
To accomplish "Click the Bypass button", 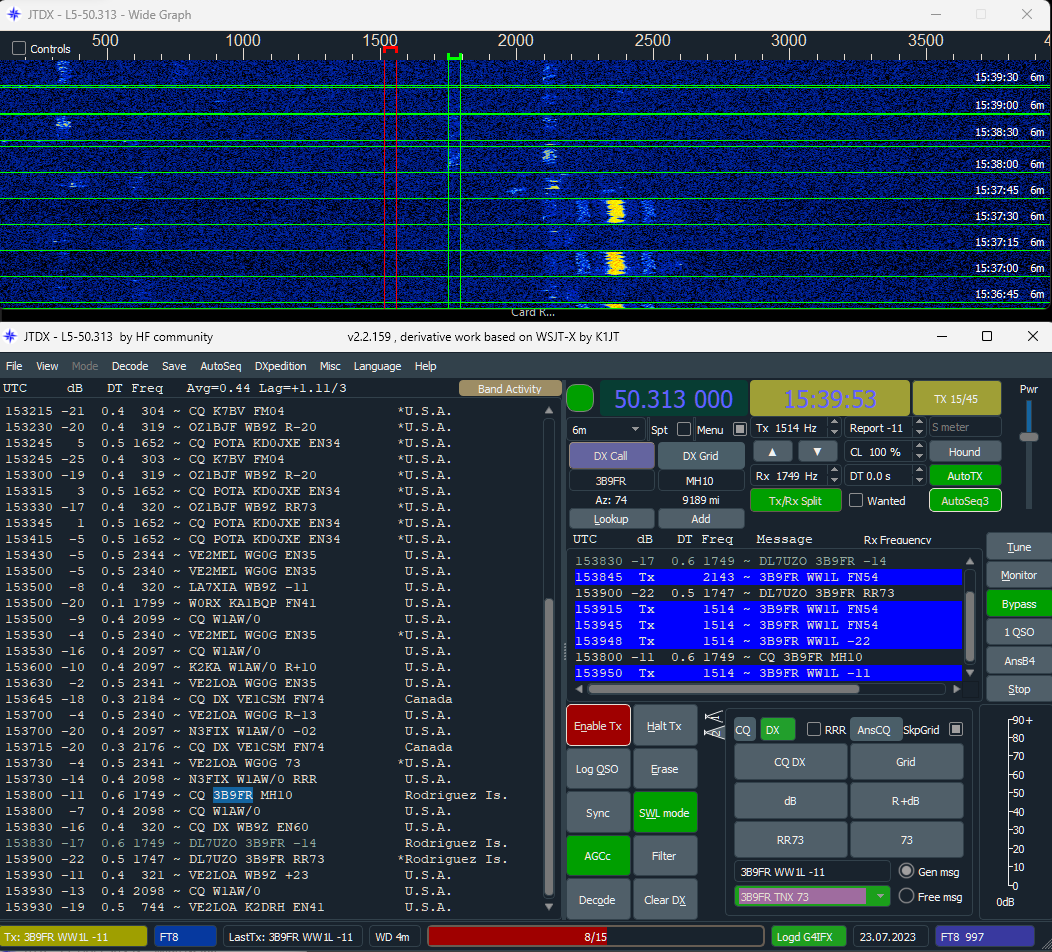I will point(1018,604).
